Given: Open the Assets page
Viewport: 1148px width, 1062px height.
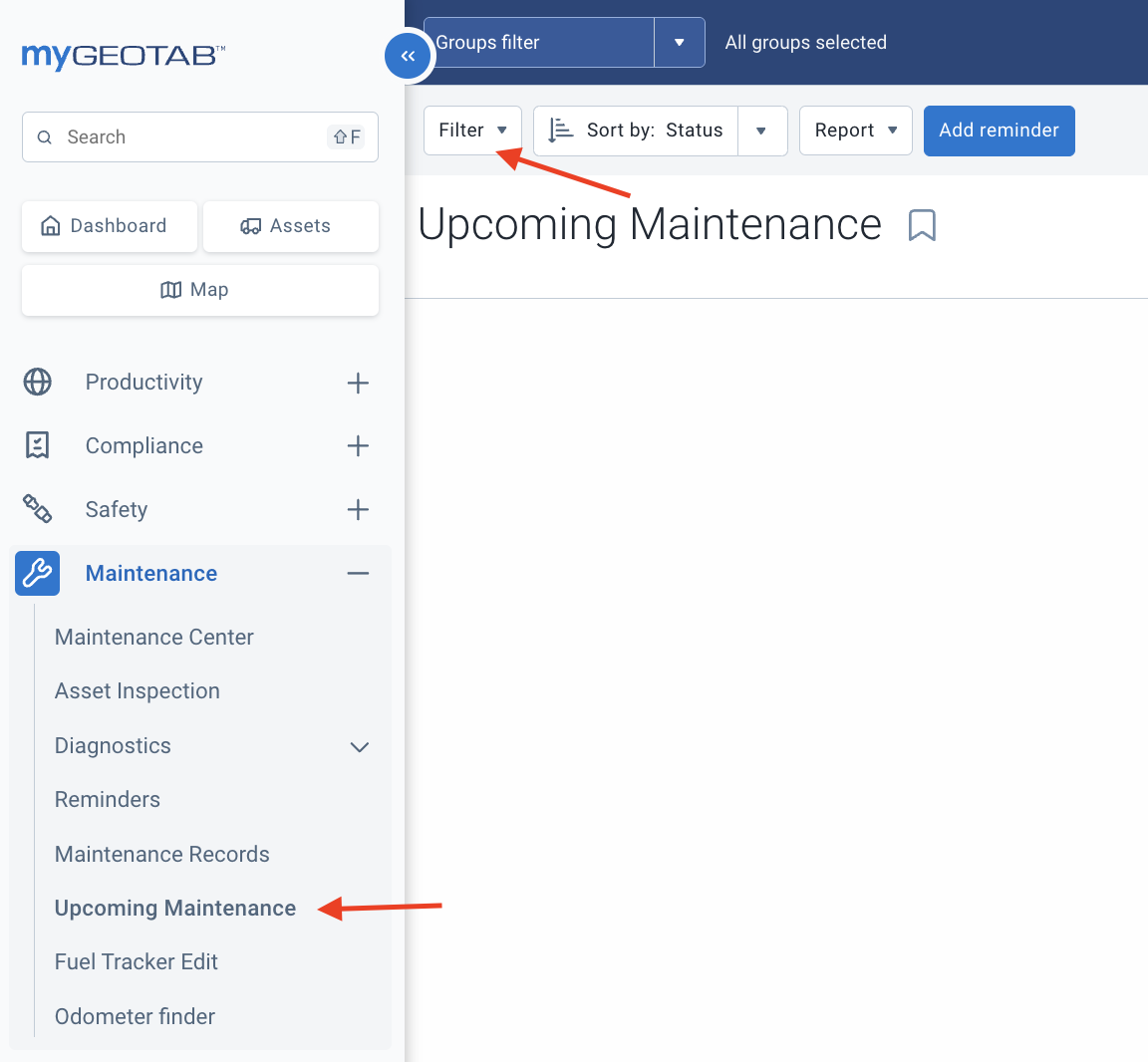Looking at the screenshot, I should click(x=291, y=226).
